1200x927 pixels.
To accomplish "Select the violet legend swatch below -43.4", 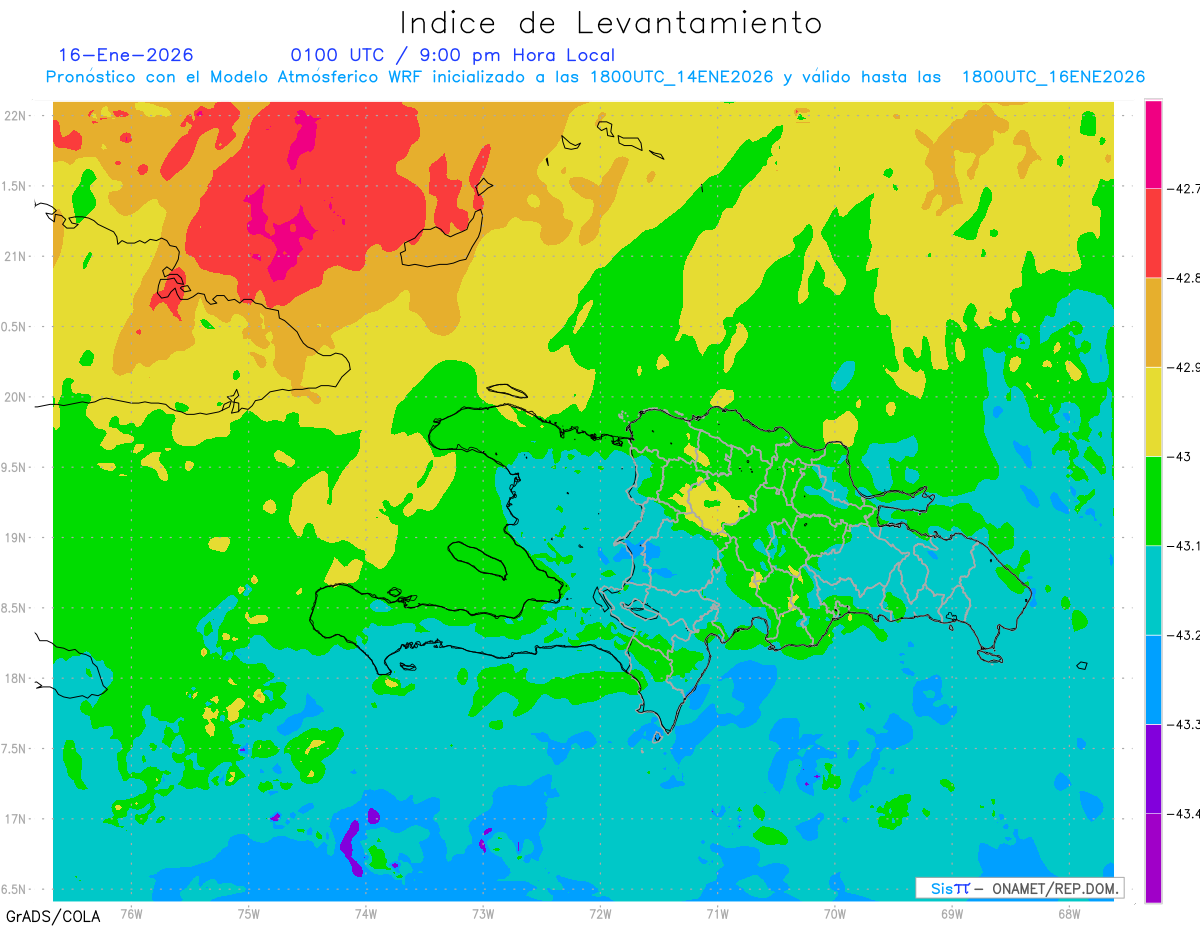I will click(x=1153, y=858).
